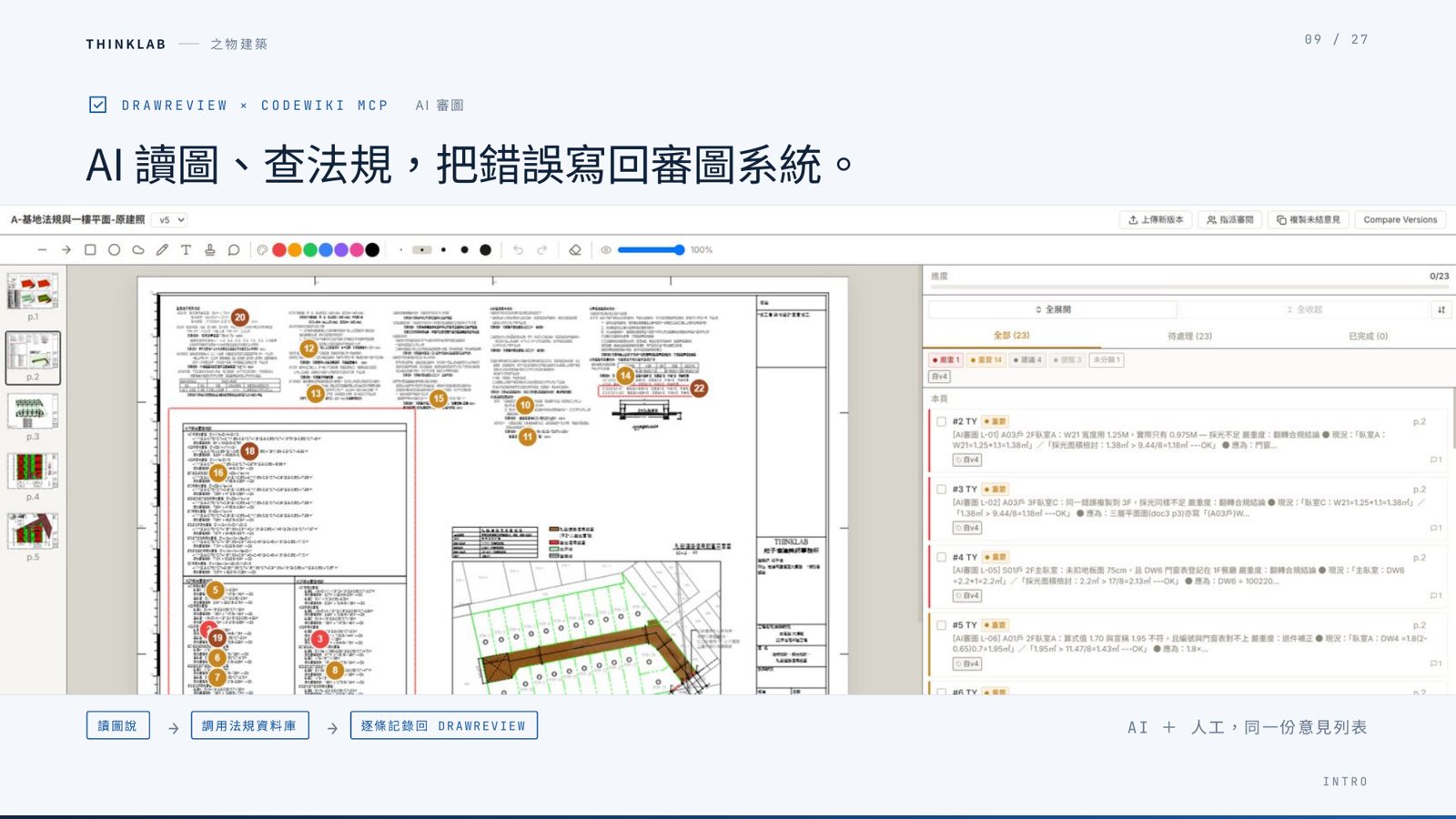Toggle the 重要 14 severity filter

click(x=986, y=360)
